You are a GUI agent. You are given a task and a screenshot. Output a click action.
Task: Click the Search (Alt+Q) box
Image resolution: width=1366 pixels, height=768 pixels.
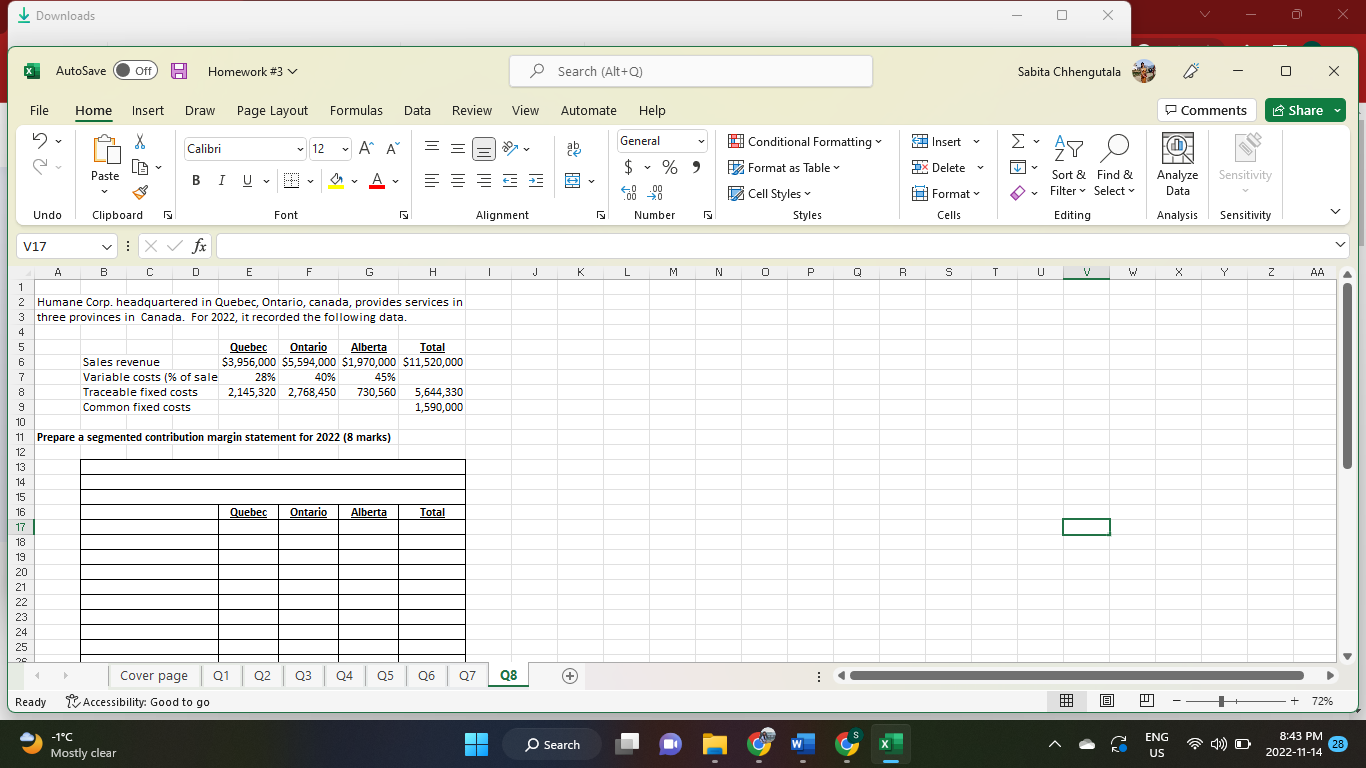tap(691, 71)
